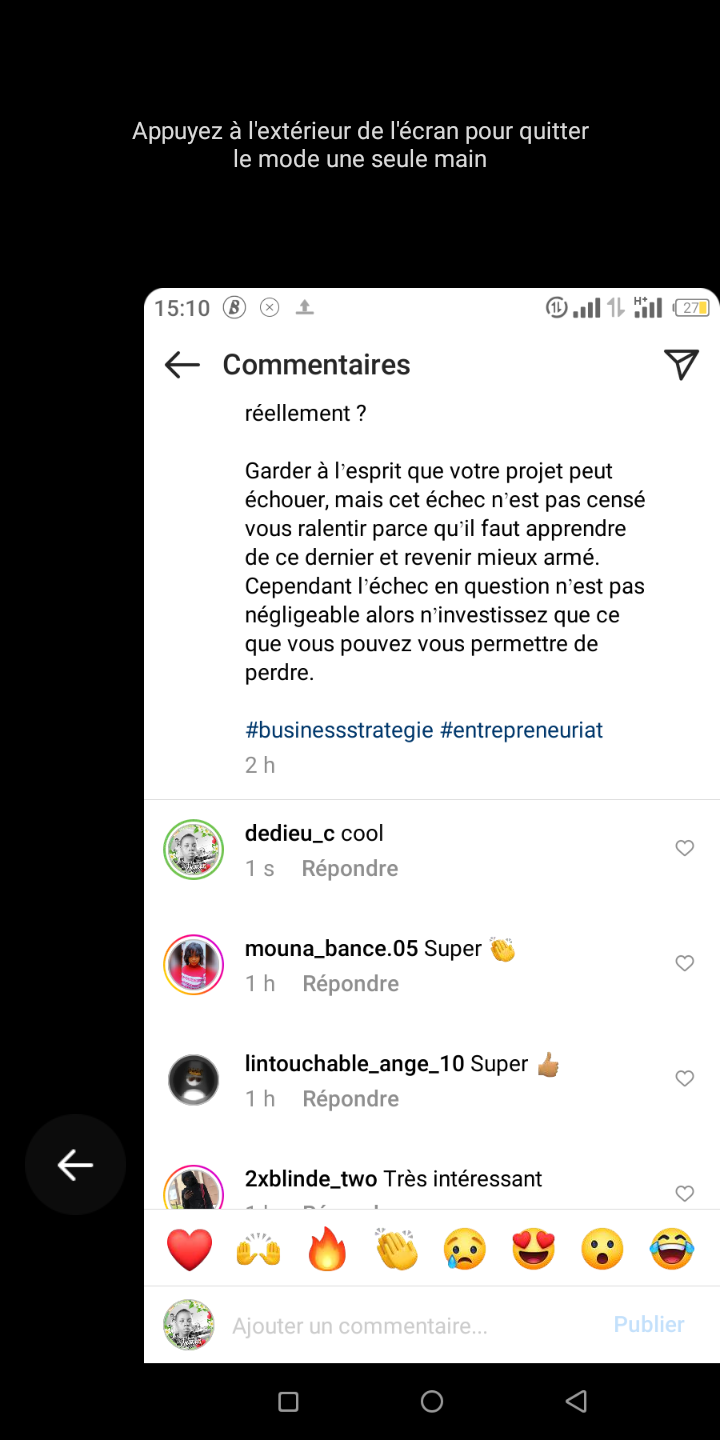720x1440 pixels.
Task: Reply to mouna_bance.05's comment
Action: pyautogui.click(x=350, y=984)
